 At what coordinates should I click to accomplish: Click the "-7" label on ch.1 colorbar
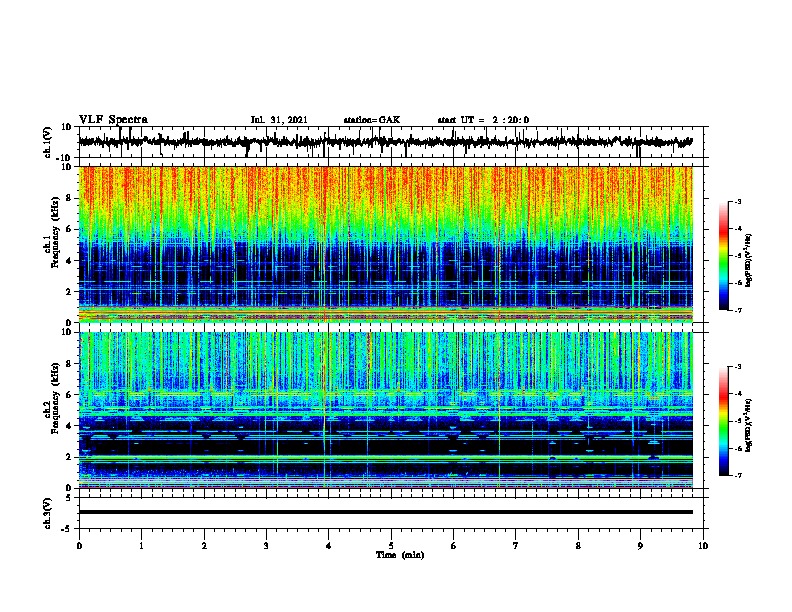[x=737, y=310]
